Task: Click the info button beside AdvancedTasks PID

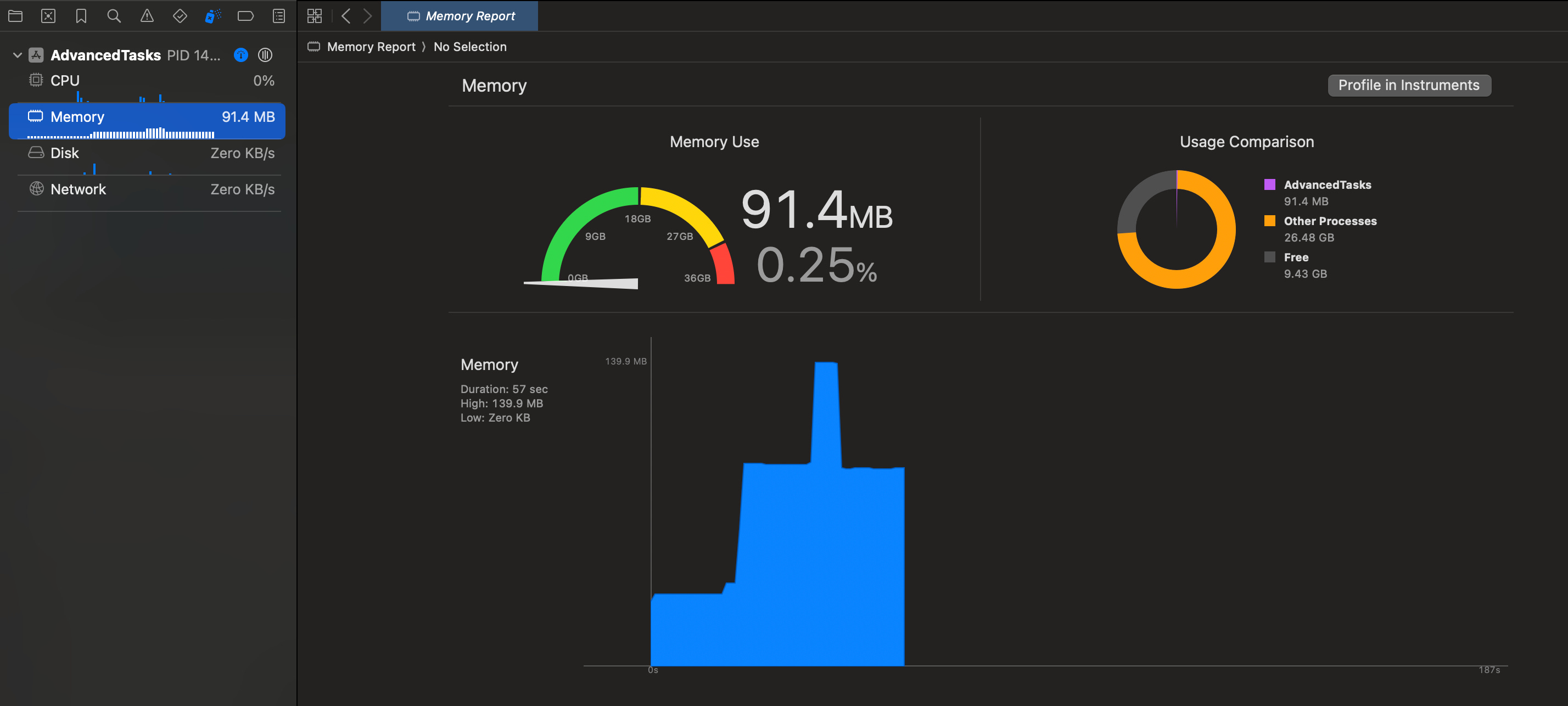Action: click(240, 55)
